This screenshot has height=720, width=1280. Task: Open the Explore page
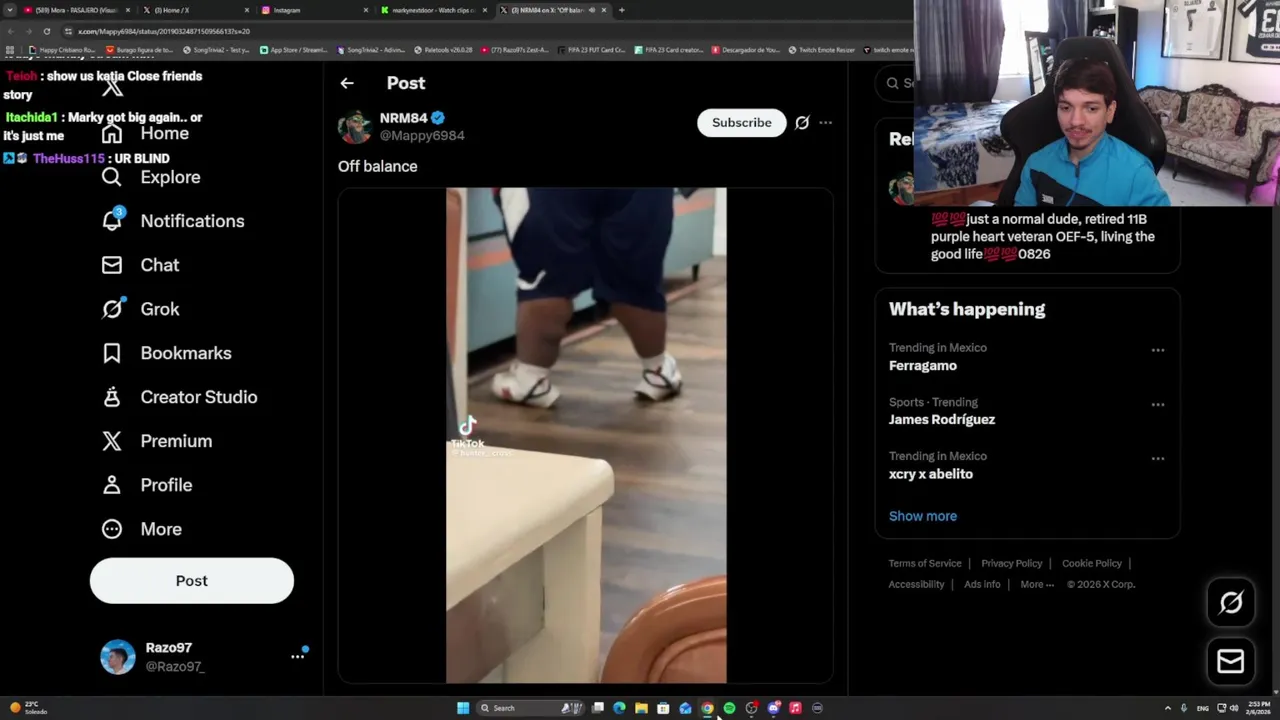pos(151,177)
